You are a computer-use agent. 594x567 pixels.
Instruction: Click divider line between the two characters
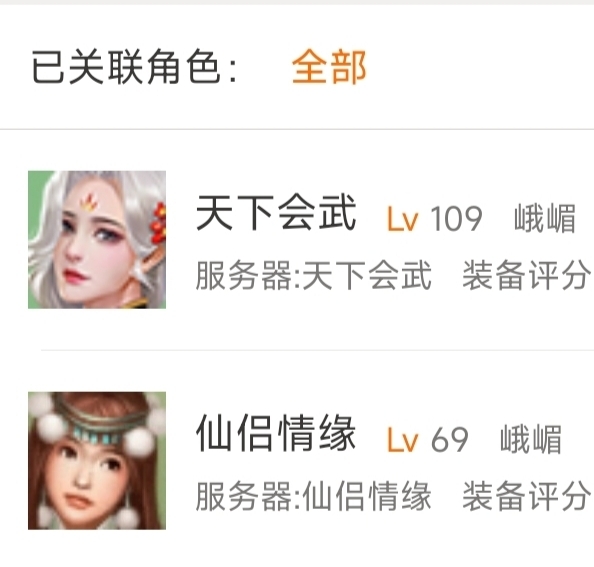tap(317, 350)
